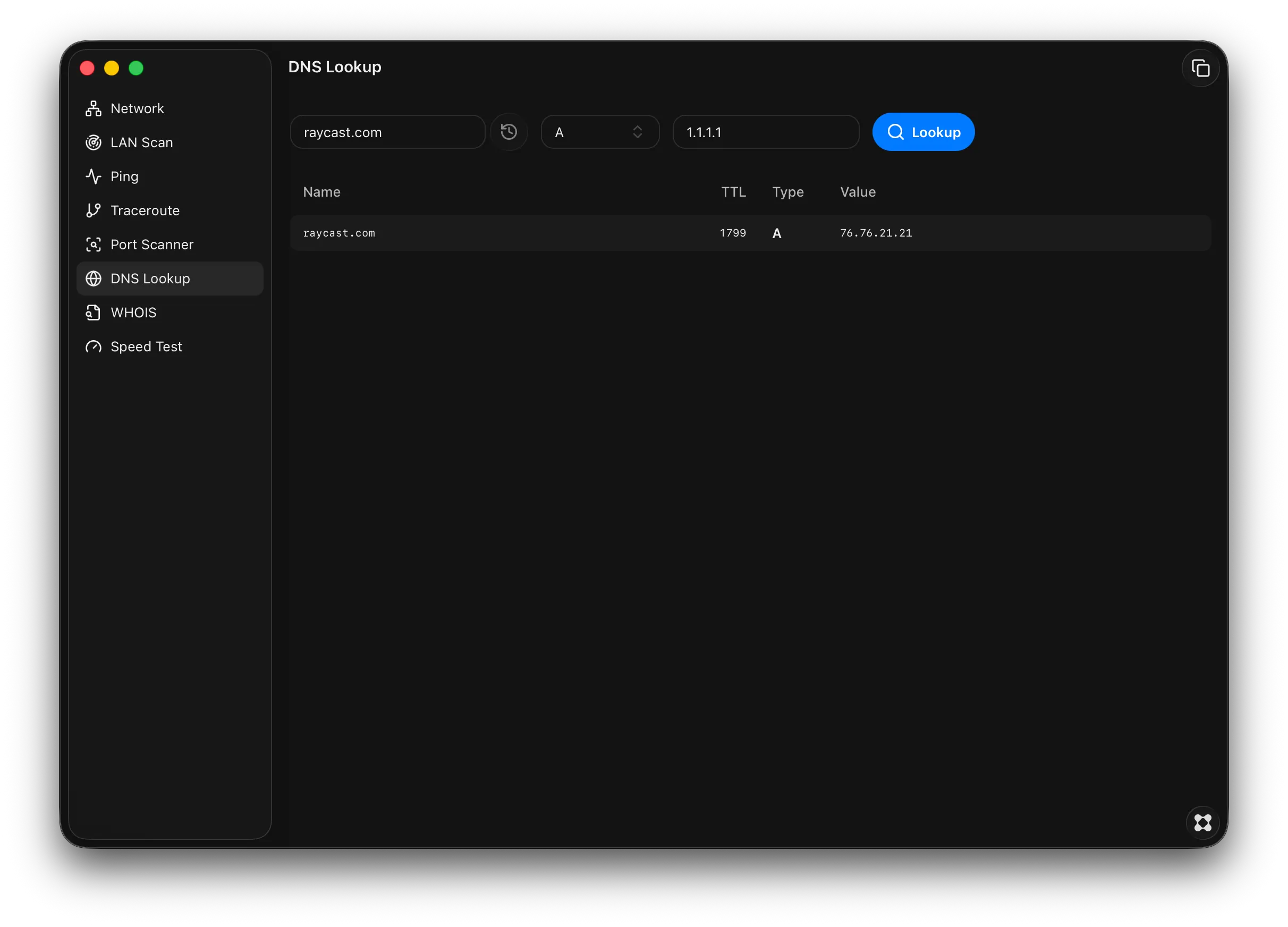Click the copy results icon at top right
The image size is (1288, 927).
click(1200, 68)
